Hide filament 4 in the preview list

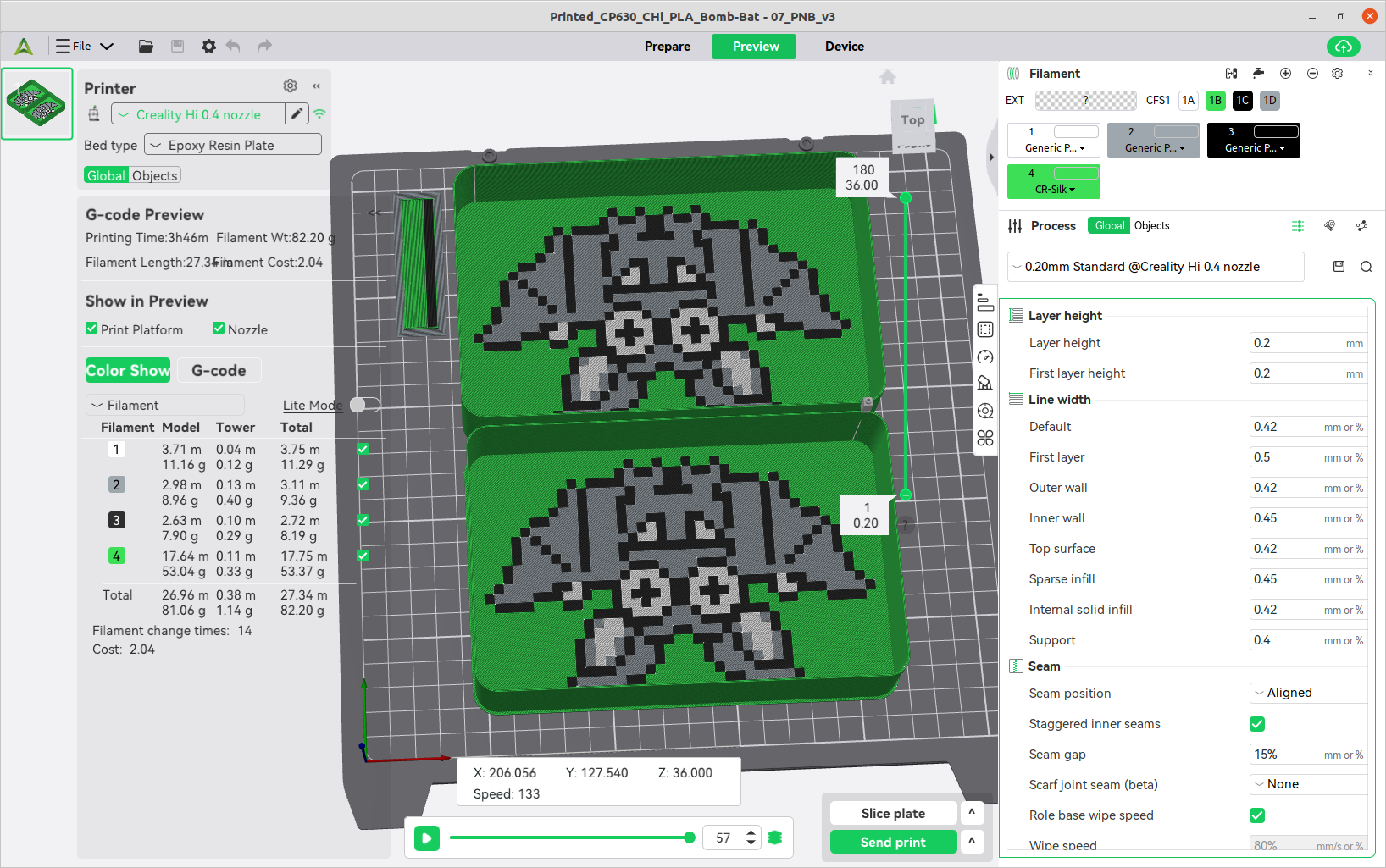coord(363,556)
